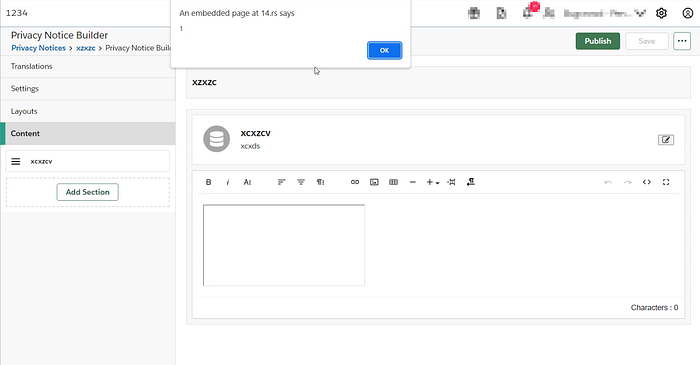This screenshot has height=365, width=700.
Task: Edit the xcxzcv section details
Action: pos(666,140)
